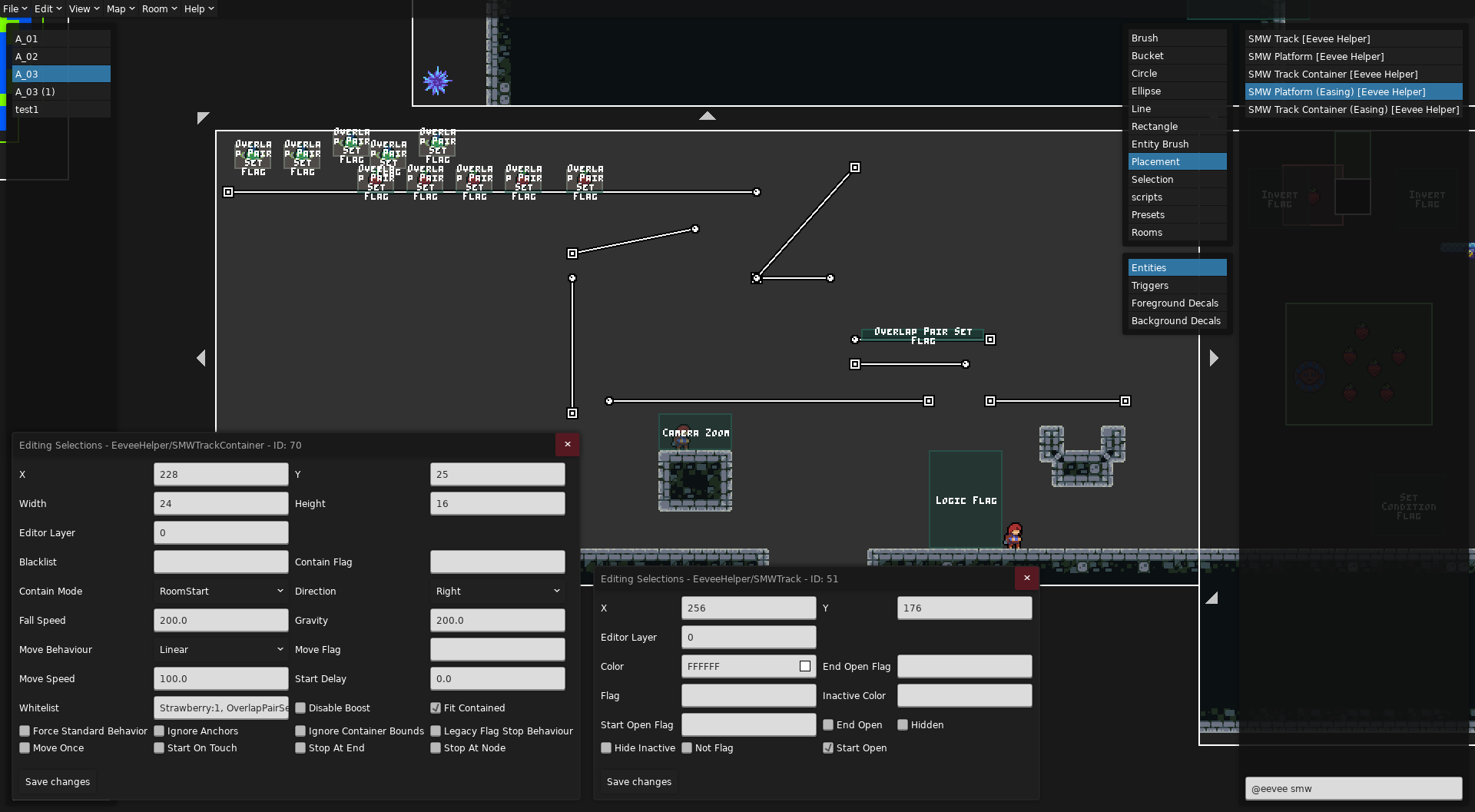1475x812 pixels.
Task: Check the End Open checkbox
Action: [828, 725]
